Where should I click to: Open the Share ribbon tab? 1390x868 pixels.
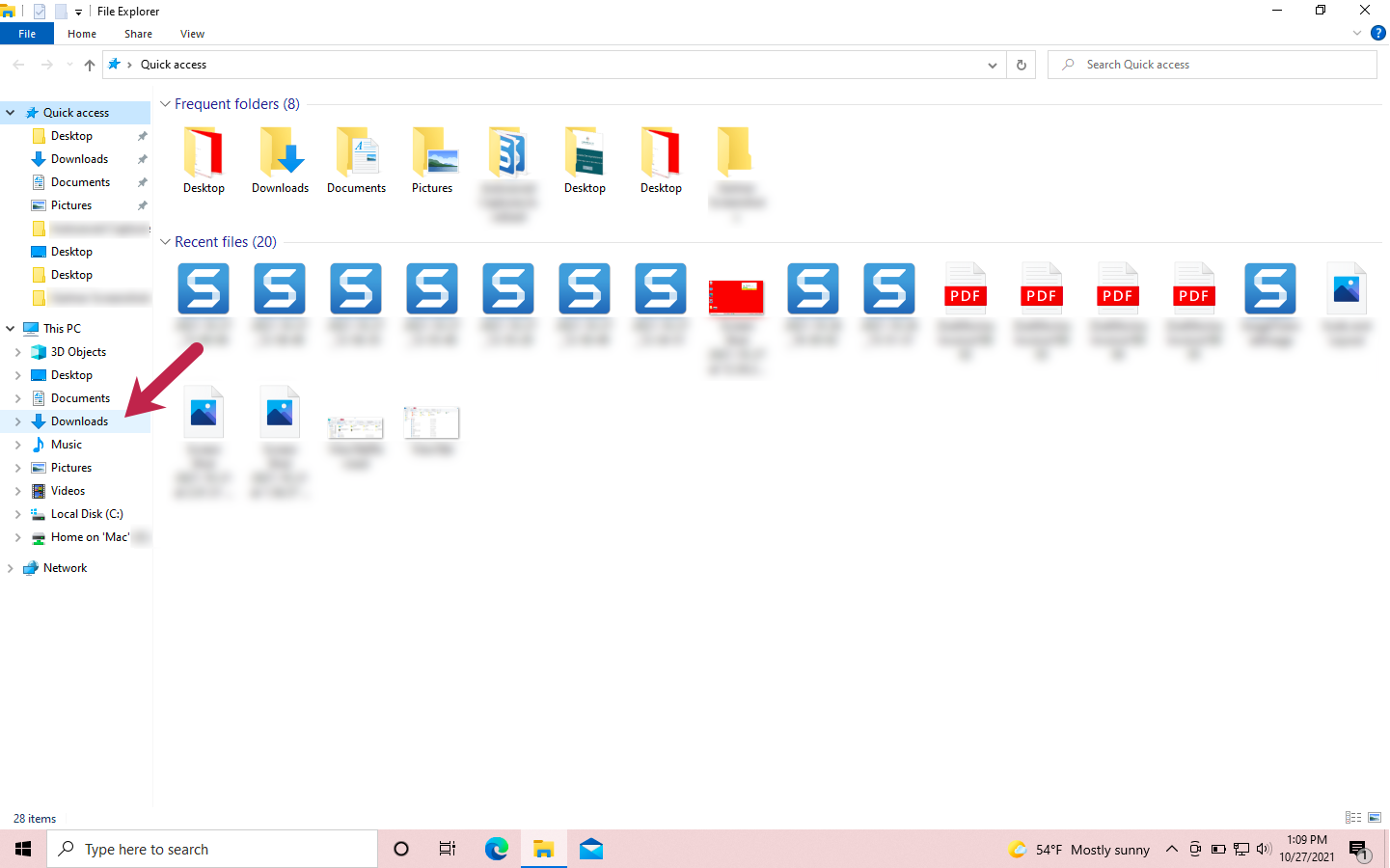(138, 34)
